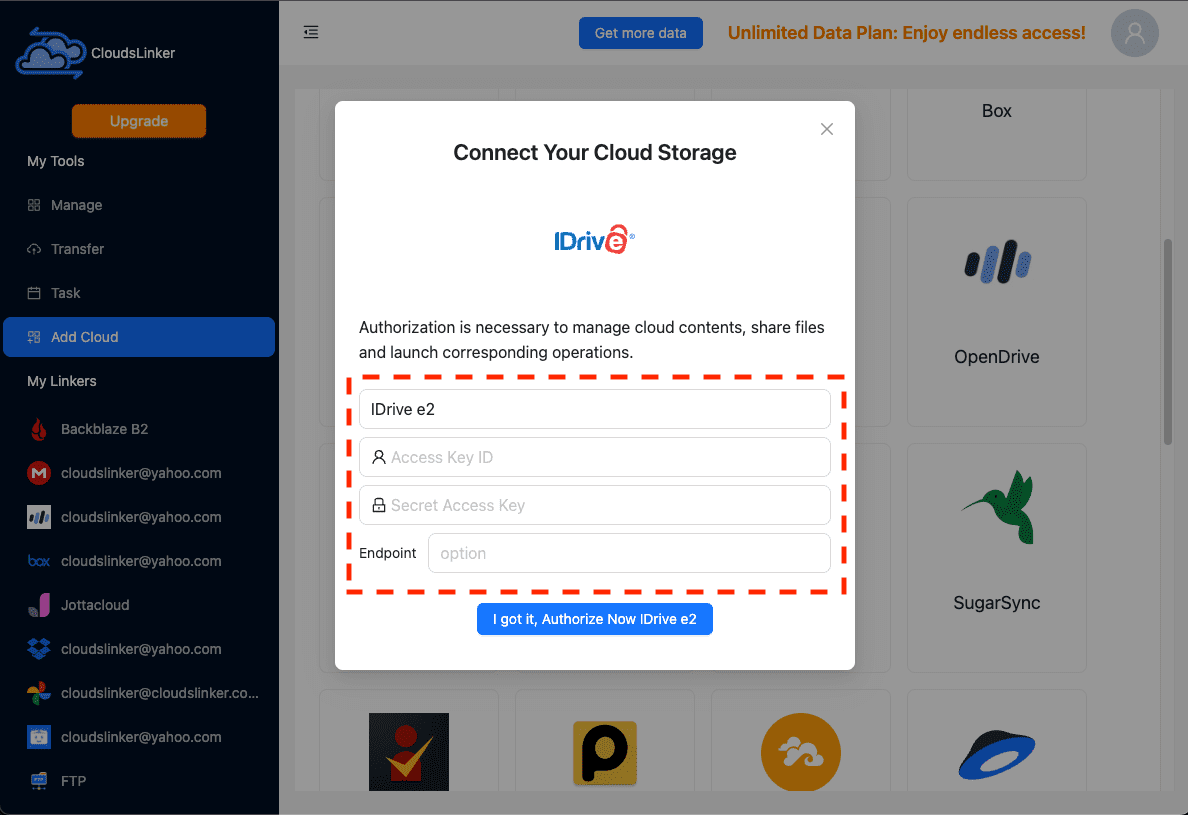Select Add Cloud in sidebar

[x=139, y=337]
